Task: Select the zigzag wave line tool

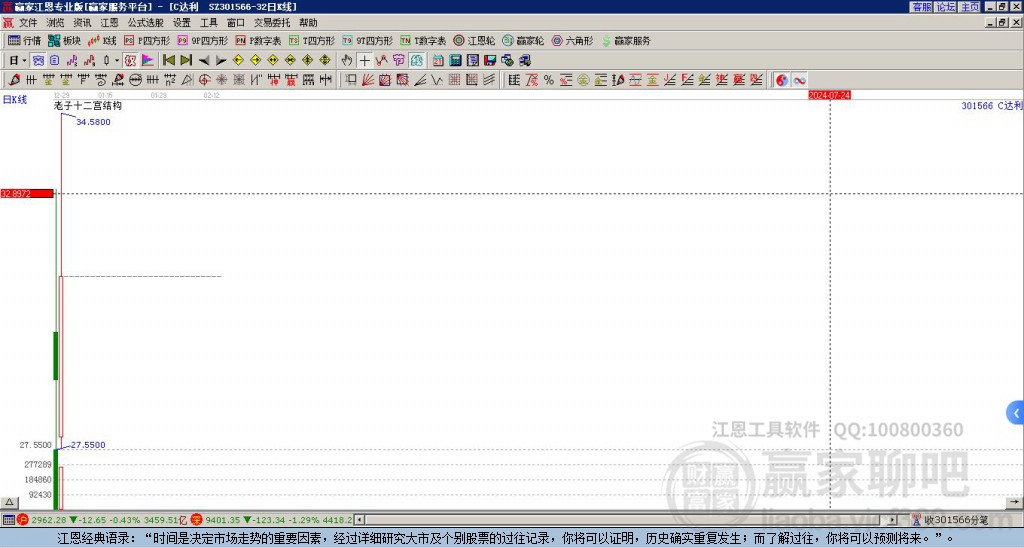Action: [x=437, y=80]
